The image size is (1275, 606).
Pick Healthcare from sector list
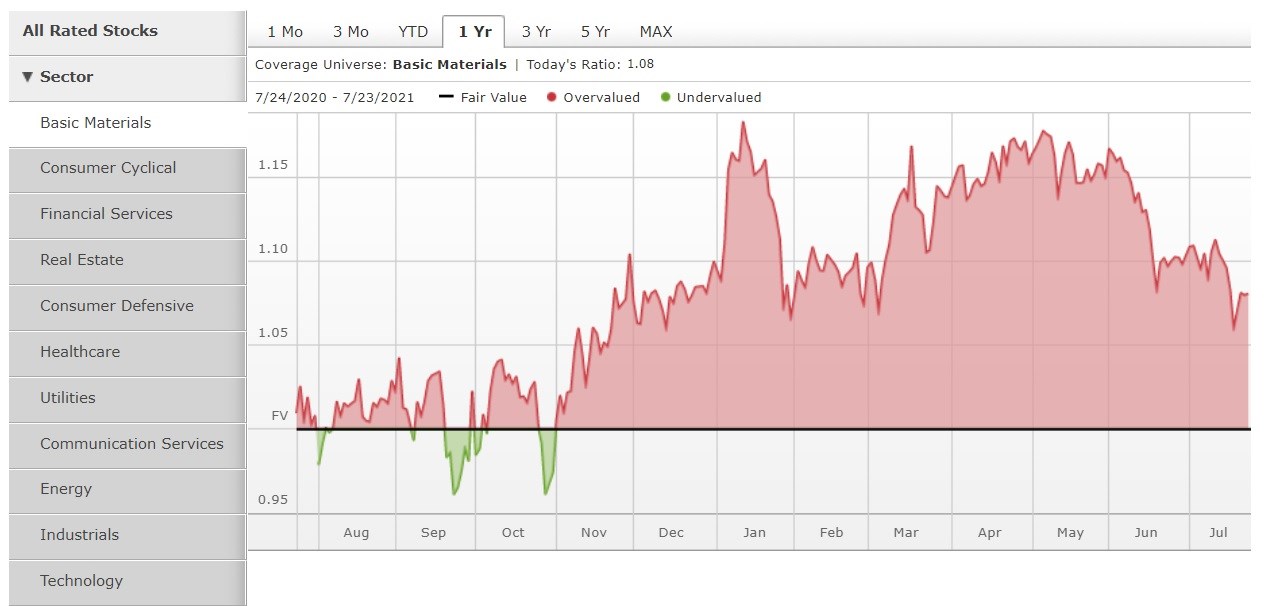pyautogui.click(x=80, y=352)
